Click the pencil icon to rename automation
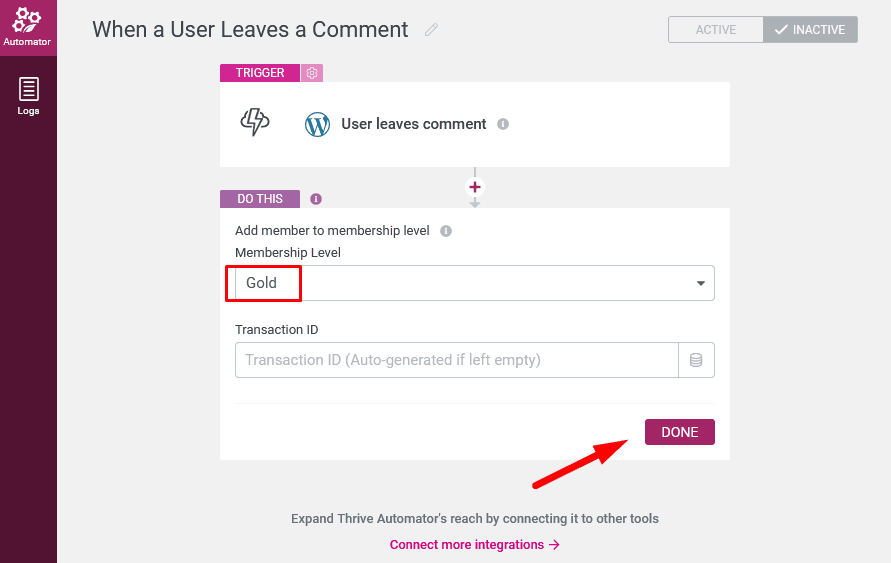This screenshot has width=891, height=563. [431, 30]
